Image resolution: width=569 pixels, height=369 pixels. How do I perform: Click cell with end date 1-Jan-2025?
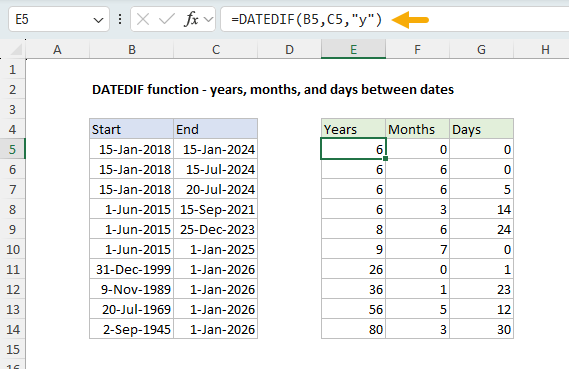pos(216,249)
